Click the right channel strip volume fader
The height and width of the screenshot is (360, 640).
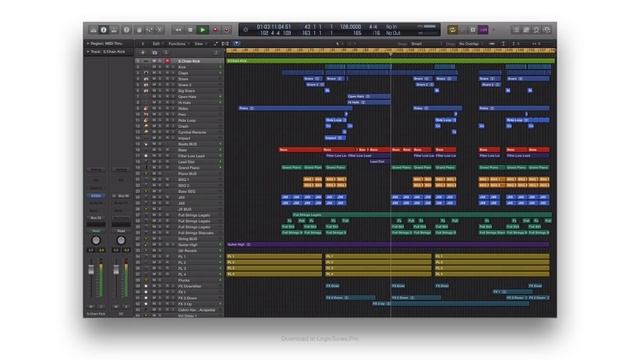[116, 270]
